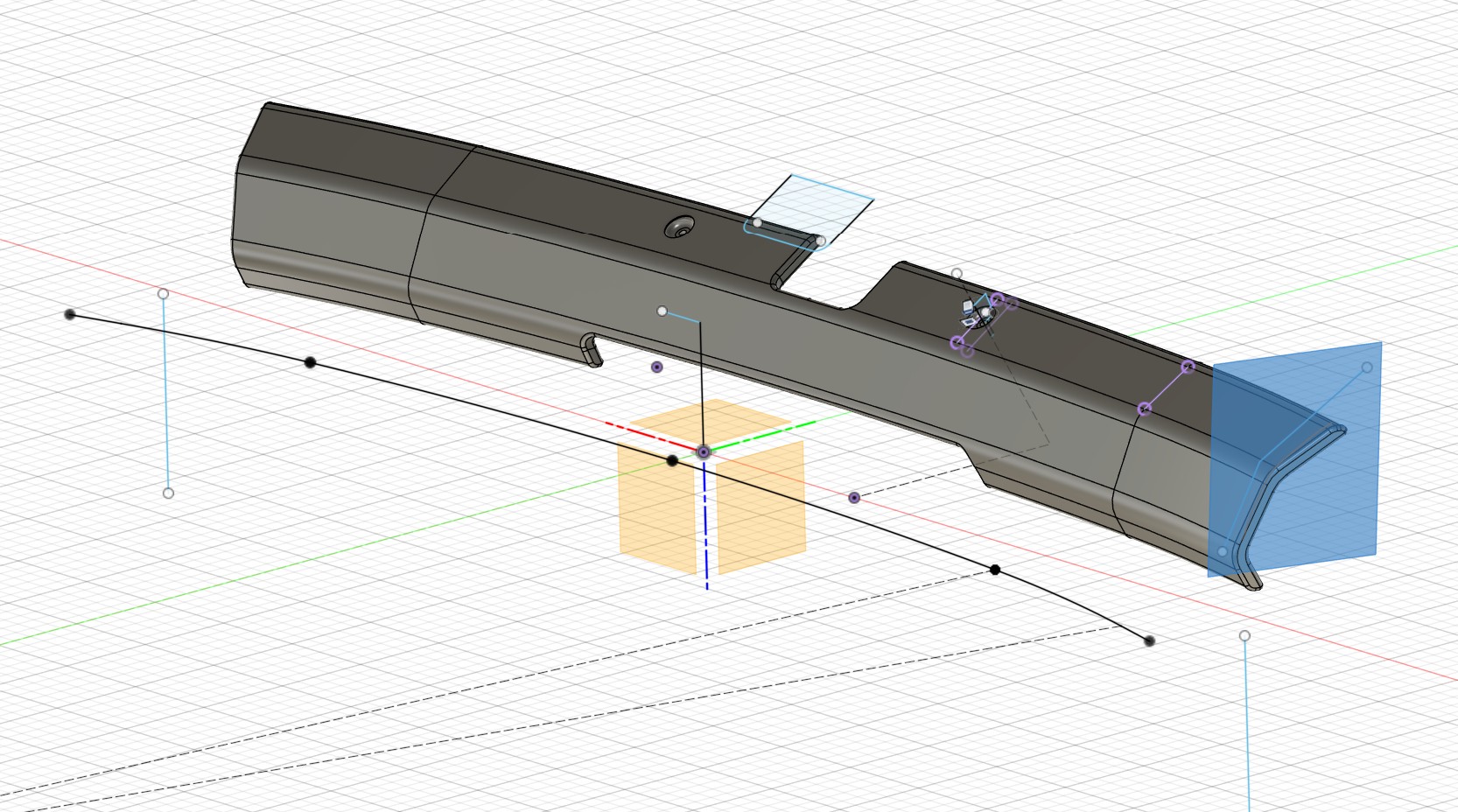Viewport: 1458px width, 812px height.
Task: Click the tall light-blue vertical line at the left
Action: (165, 394)
